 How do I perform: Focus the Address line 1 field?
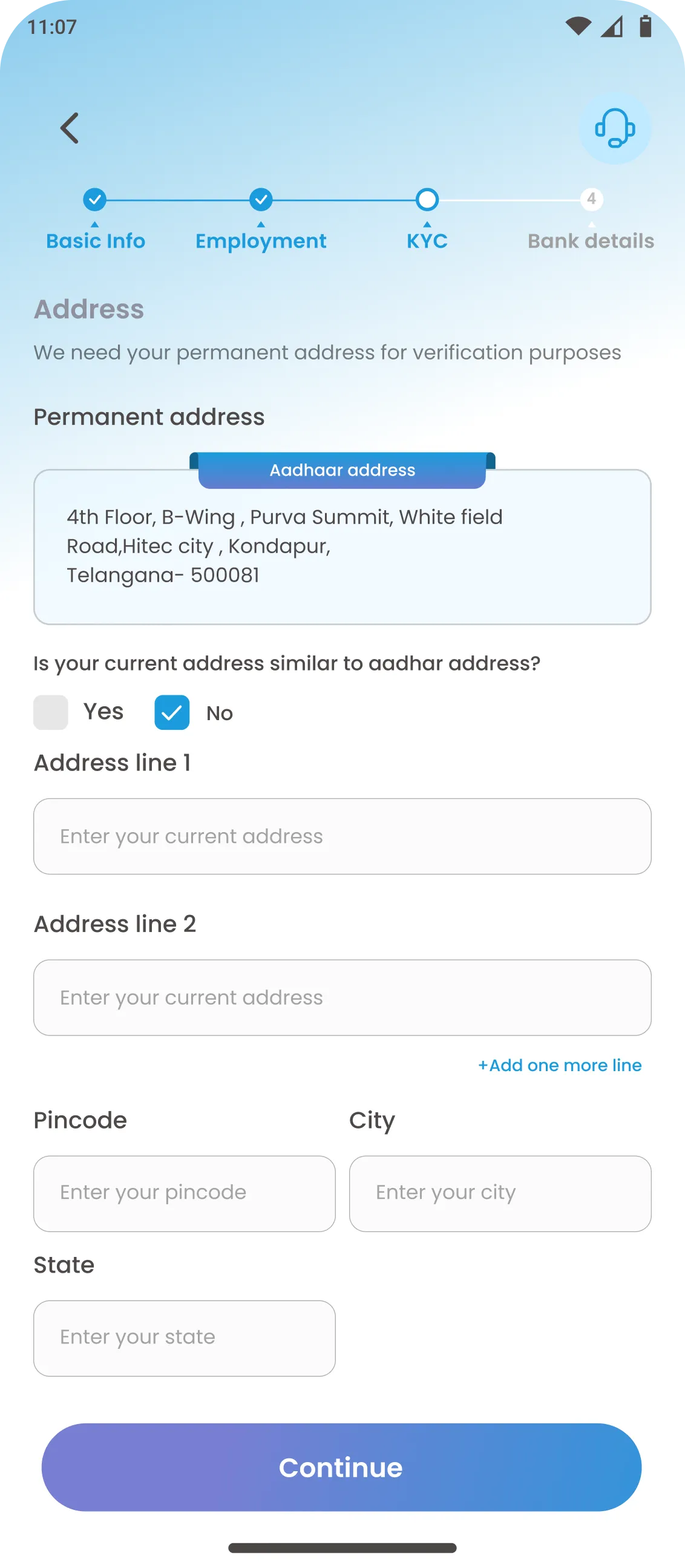click(342, 836)
